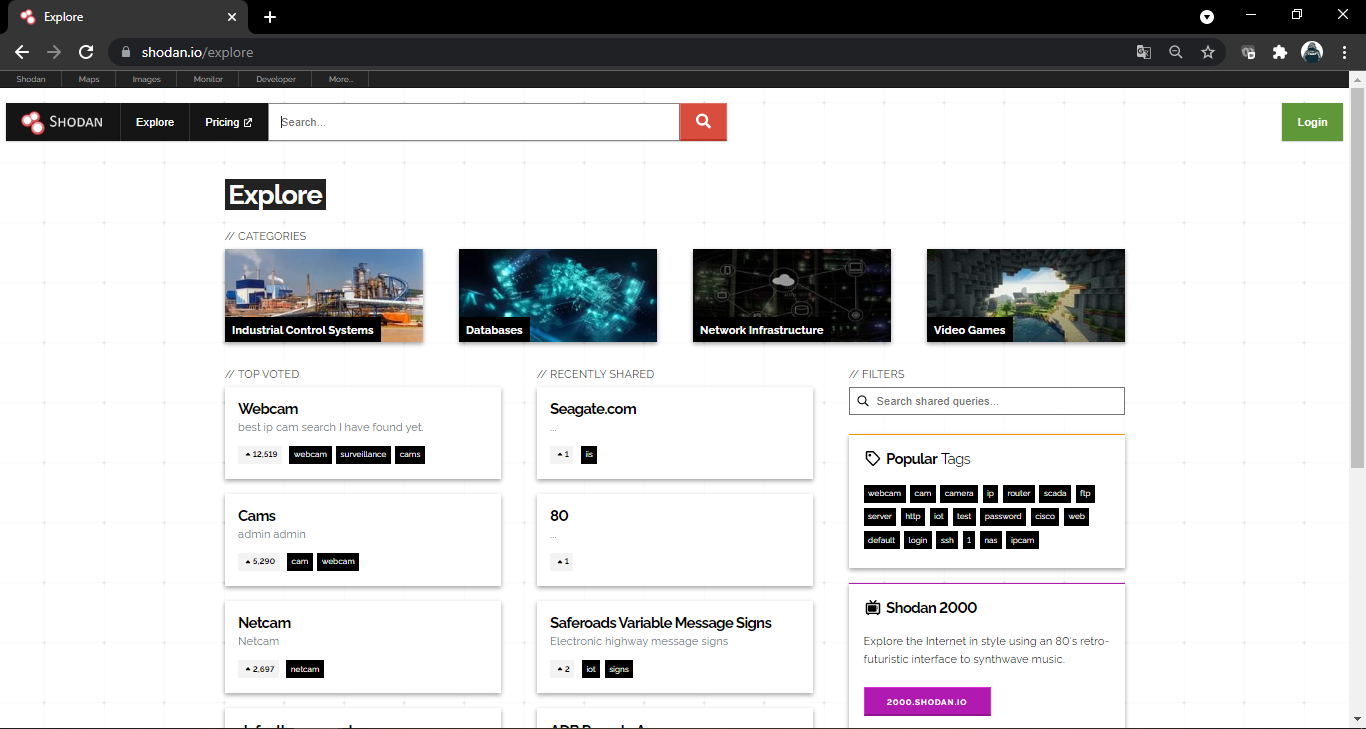Image resolution: width=1366 pixels, height=729 pixels.
Task: Open the Chrome profile avatar
Action: [1312, 52]
